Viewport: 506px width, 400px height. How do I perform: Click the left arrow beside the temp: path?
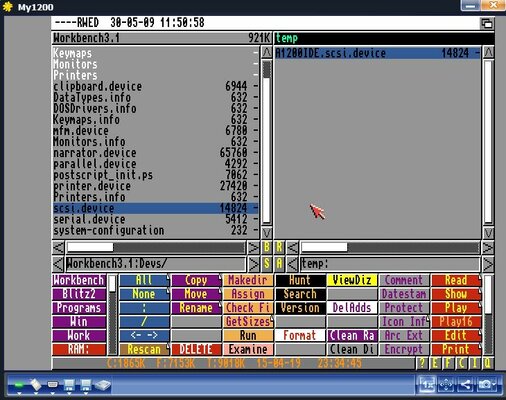click(x=292, y=264)
